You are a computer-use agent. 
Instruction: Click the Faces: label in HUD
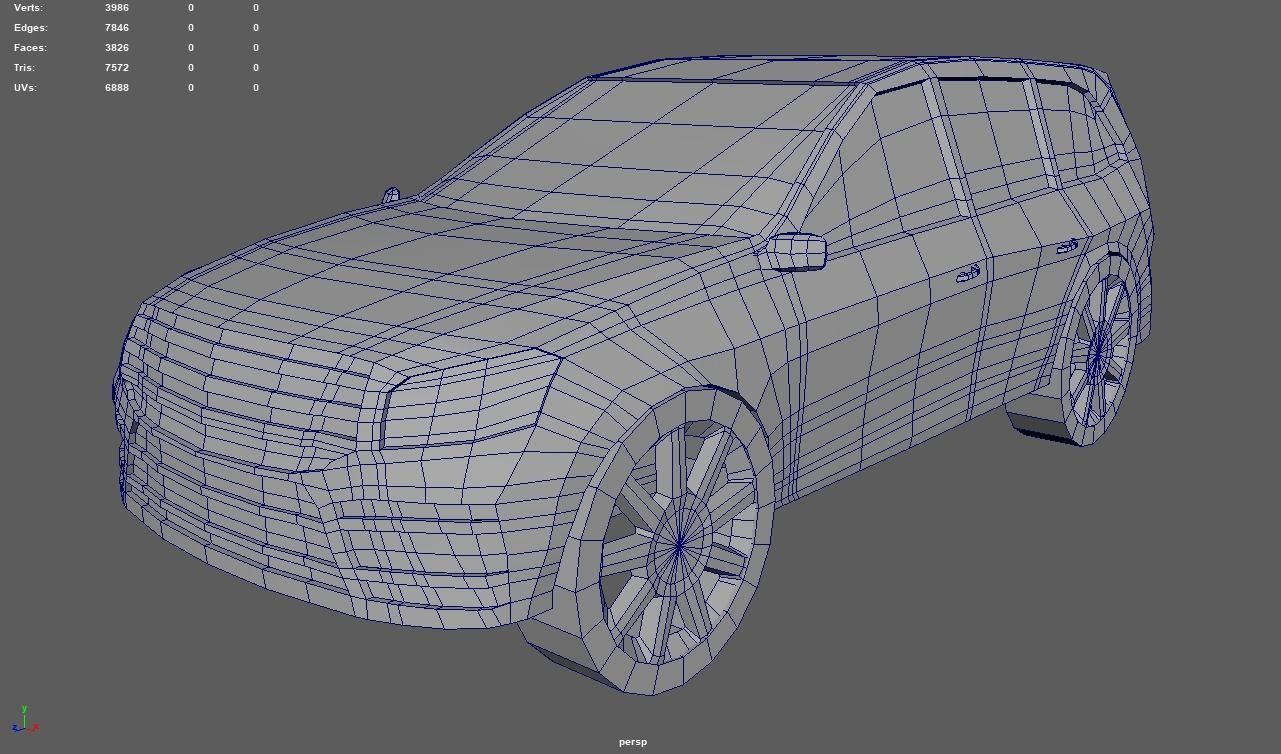click(30, 47)
